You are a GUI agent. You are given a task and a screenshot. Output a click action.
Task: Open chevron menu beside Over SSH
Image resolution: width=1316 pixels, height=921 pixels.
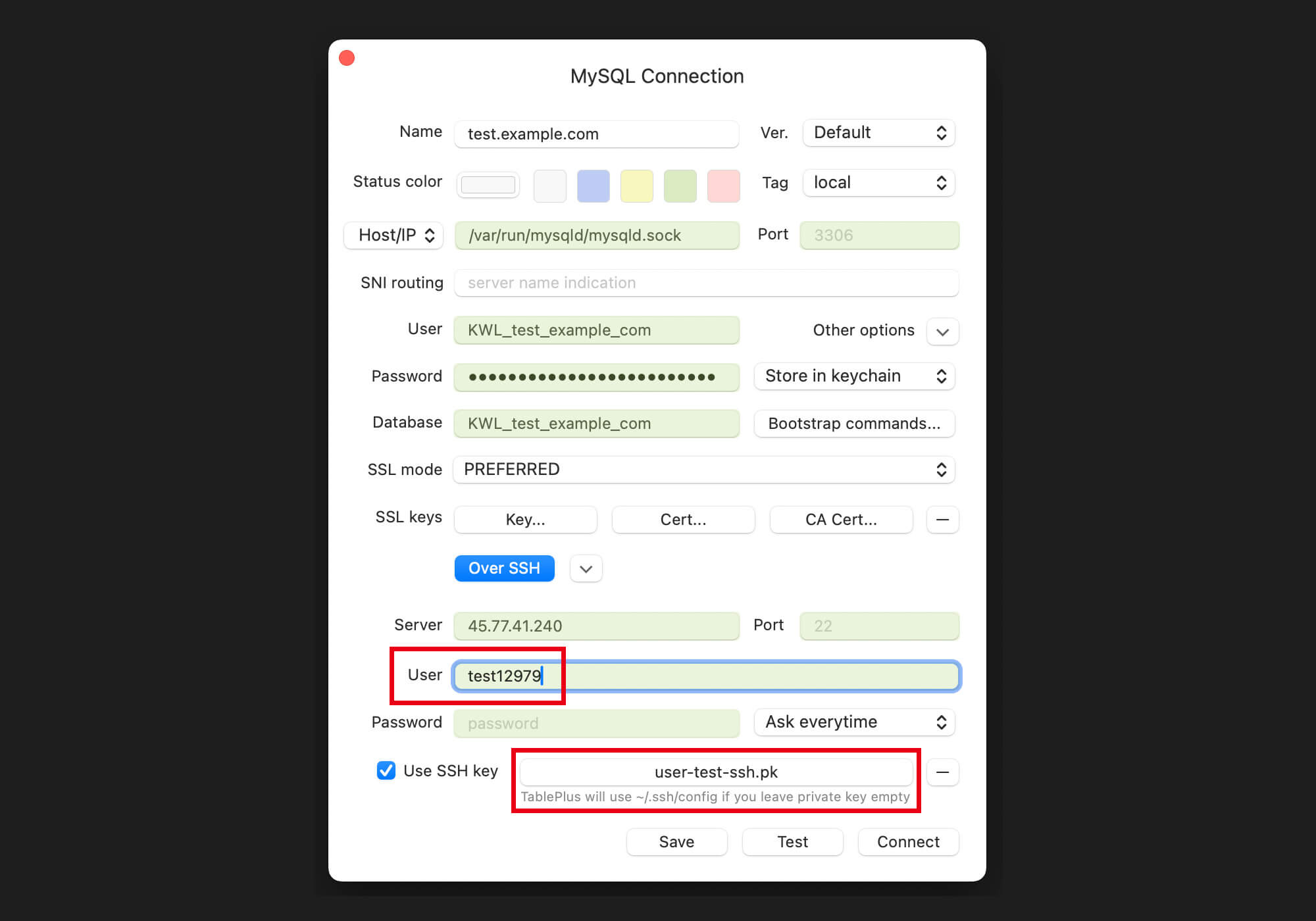pyautogui.click(x=586, y=569)
